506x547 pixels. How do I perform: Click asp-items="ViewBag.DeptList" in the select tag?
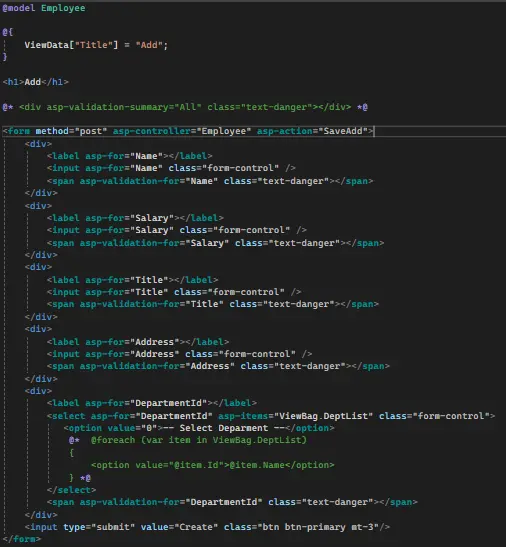[296, 416]
